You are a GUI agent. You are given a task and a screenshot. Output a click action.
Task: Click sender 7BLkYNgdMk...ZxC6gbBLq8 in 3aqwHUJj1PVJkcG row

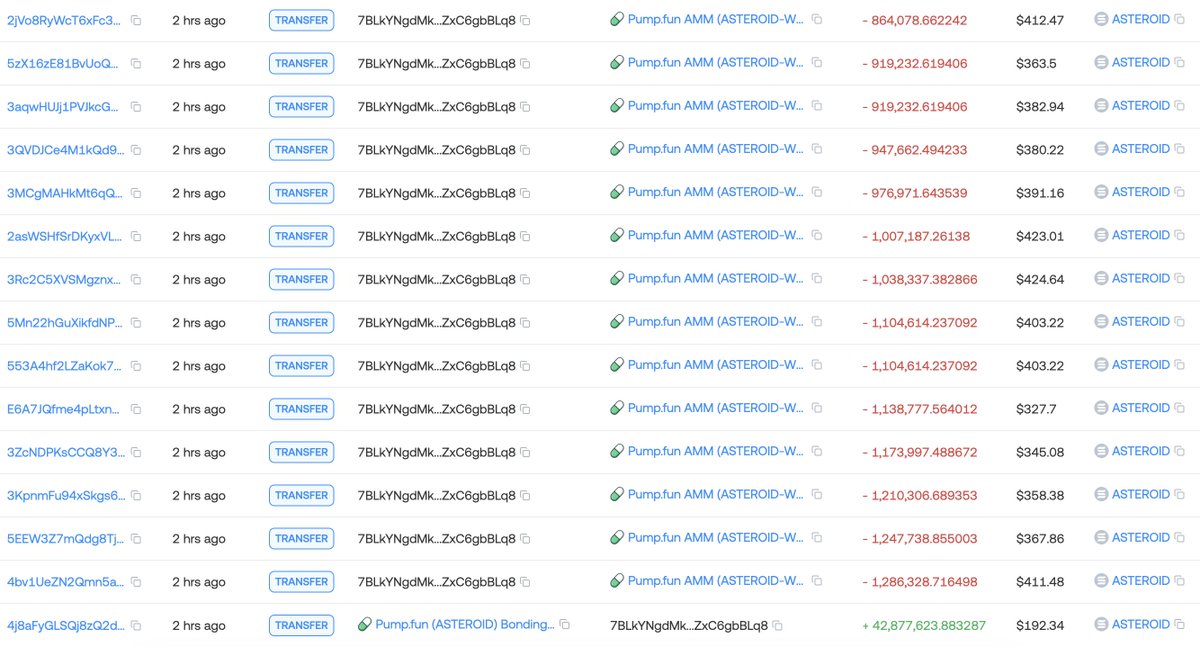pos(436,107)
